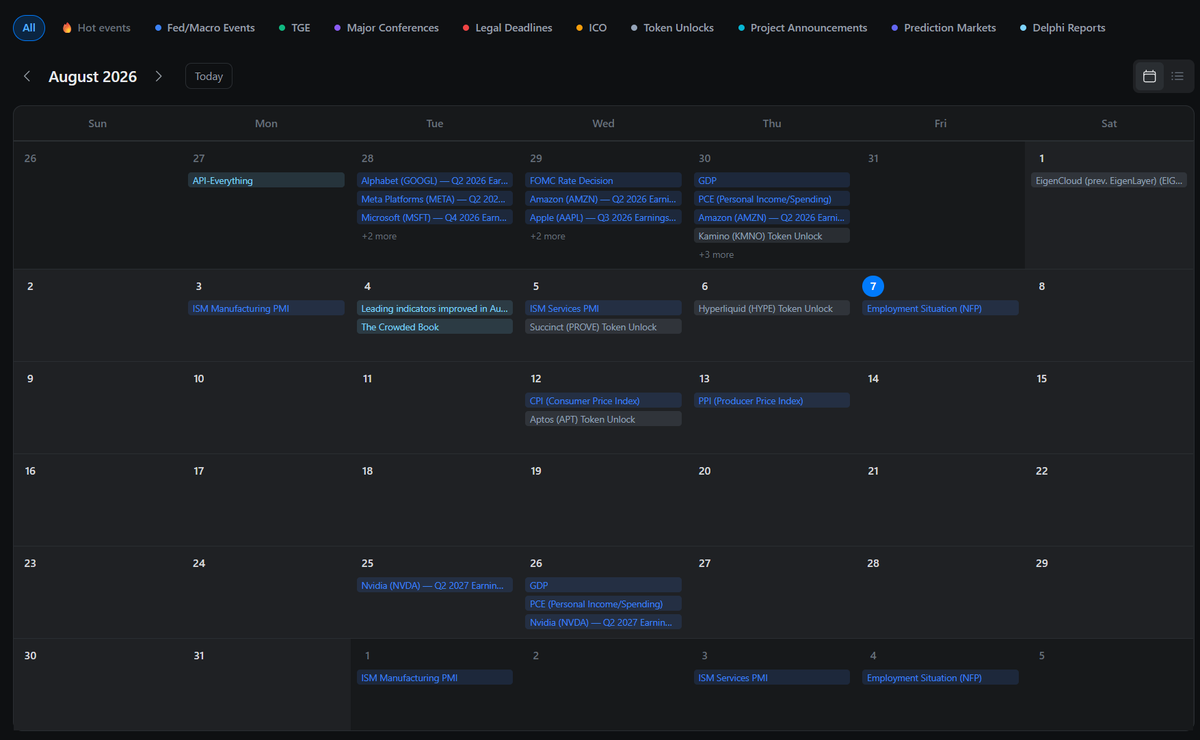Open Kamino (KMNO) Token Unlock event
This screenshot has width=1200, height=740.
(772, 236)
